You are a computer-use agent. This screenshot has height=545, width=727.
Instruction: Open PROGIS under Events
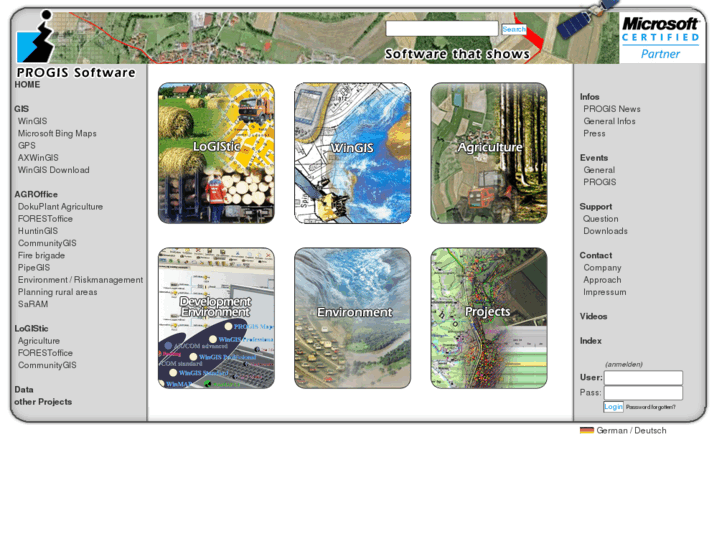599,182
